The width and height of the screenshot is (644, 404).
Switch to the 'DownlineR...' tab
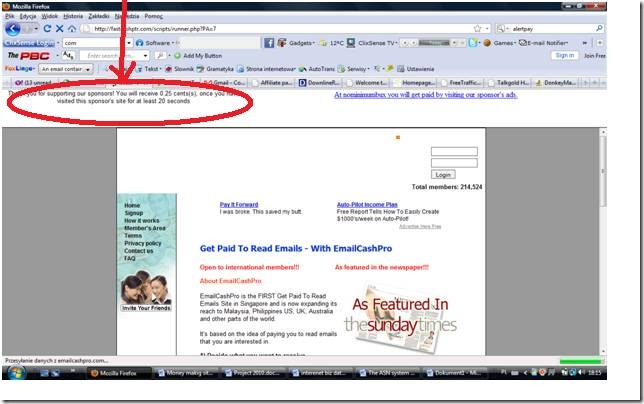click(319, 83)
